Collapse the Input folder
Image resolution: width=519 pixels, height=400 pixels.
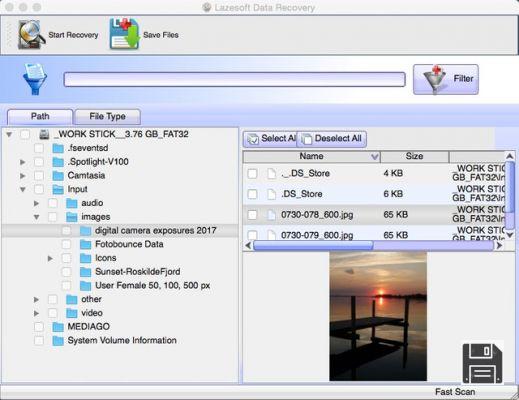(23, 190)
